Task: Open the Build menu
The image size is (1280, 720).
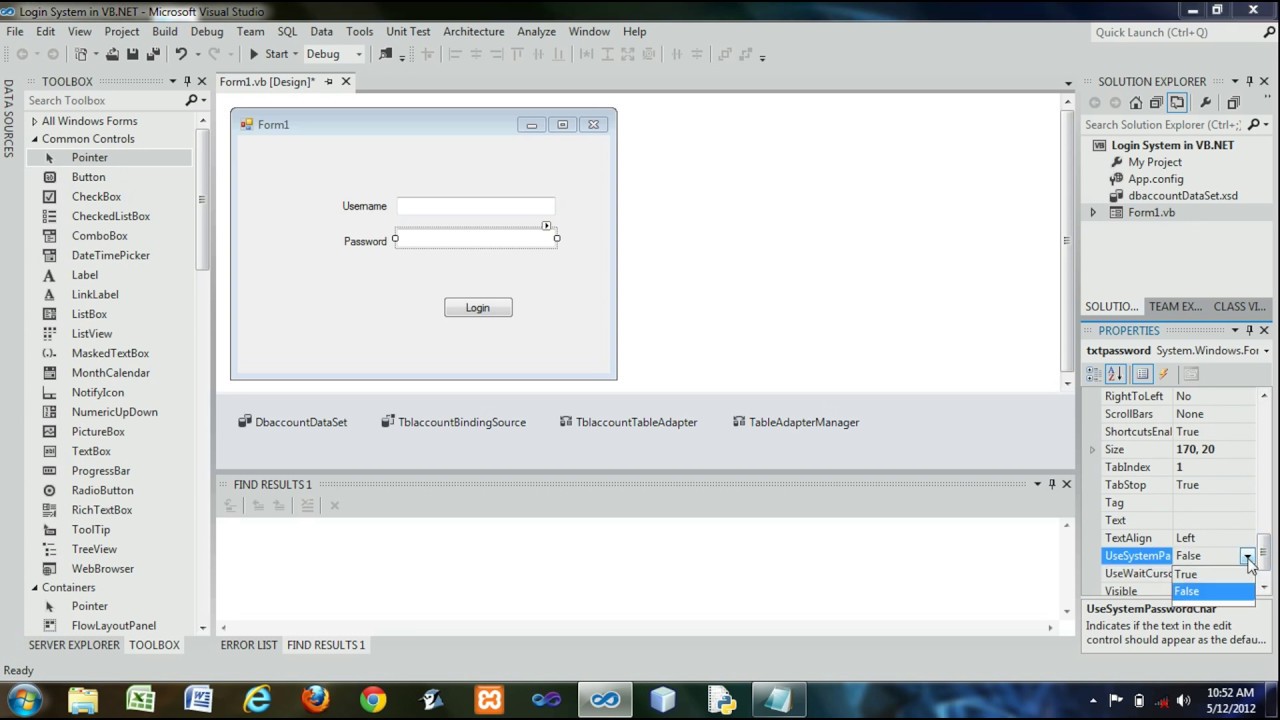Action: (x=165, y=31)
